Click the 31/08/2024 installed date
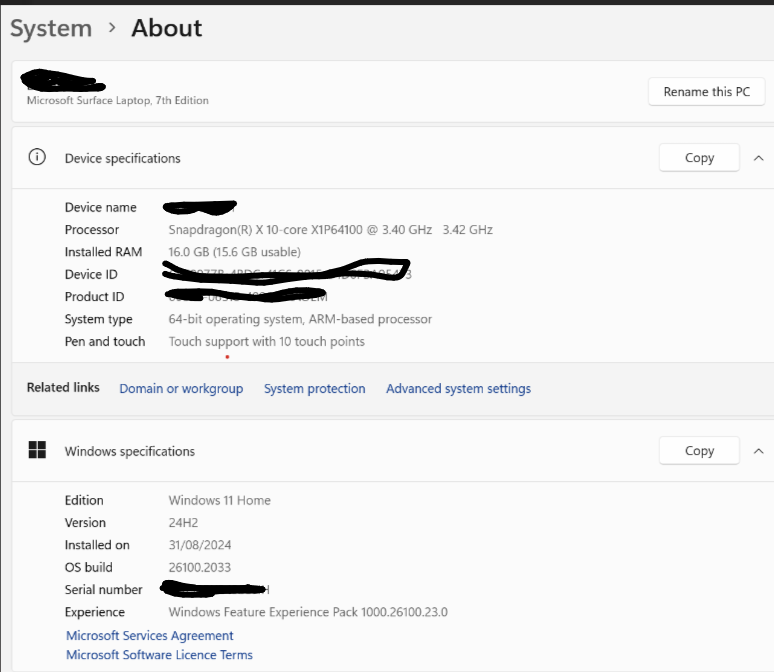This screenshot has width=774, height=672. click(x=199, y=545)
